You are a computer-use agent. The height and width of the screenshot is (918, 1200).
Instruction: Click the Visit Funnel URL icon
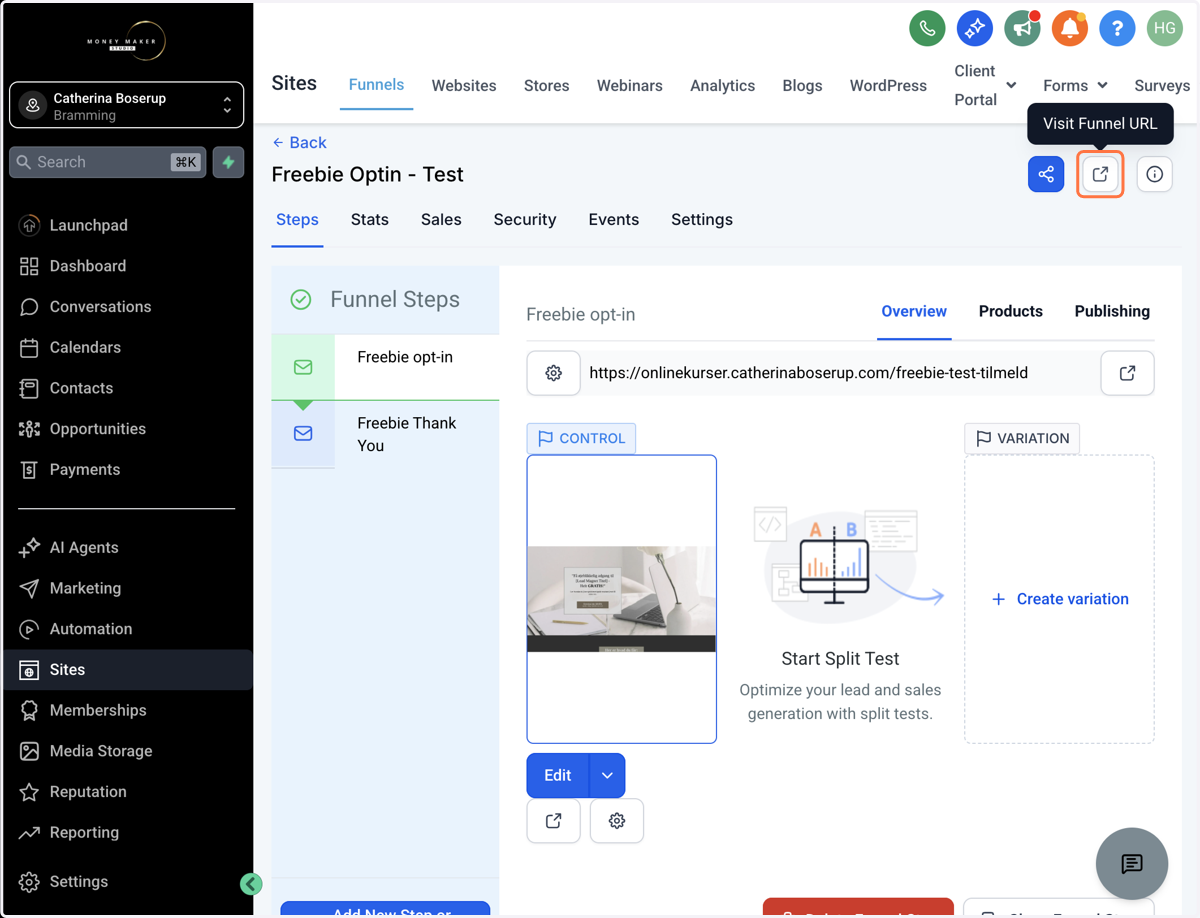coord(1100,174)
